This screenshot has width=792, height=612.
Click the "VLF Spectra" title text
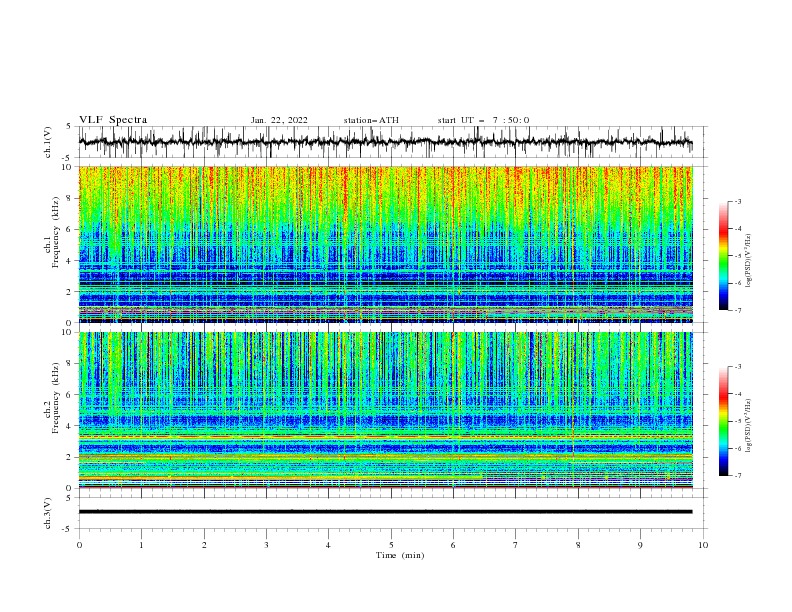[113, 120]
